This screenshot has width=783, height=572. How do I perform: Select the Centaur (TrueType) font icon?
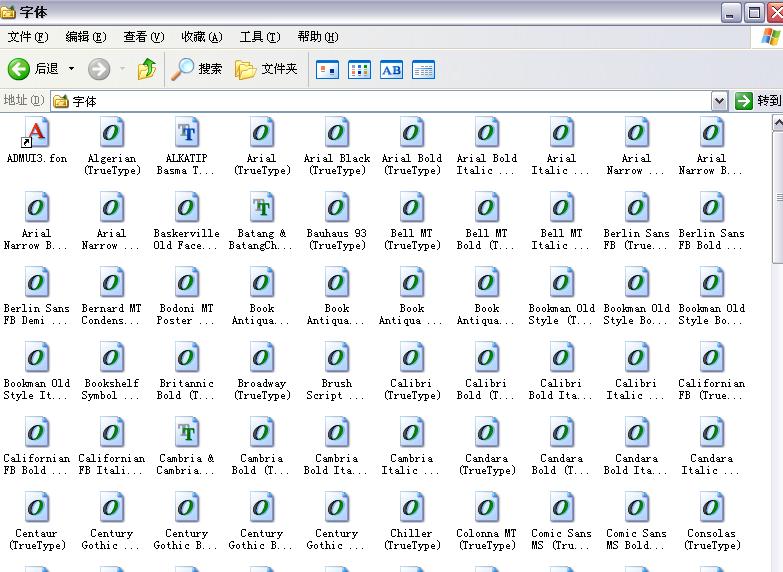click(37, 508)
